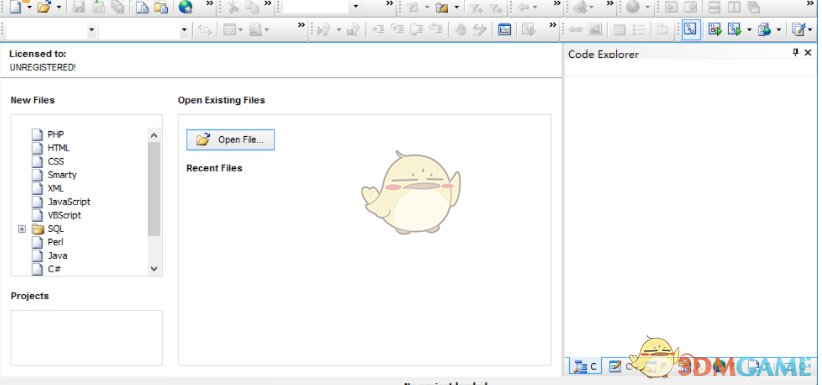Screen dimensions: 822x385
Task: Click the Save All multiple disks icon
Action: tap(118, 7)
